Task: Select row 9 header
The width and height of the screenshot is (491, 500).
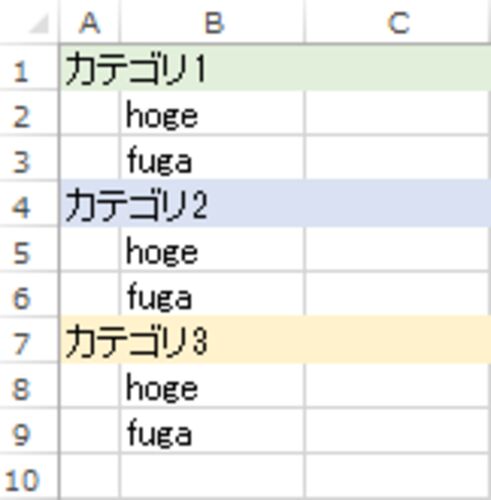Action: point(29,431)
